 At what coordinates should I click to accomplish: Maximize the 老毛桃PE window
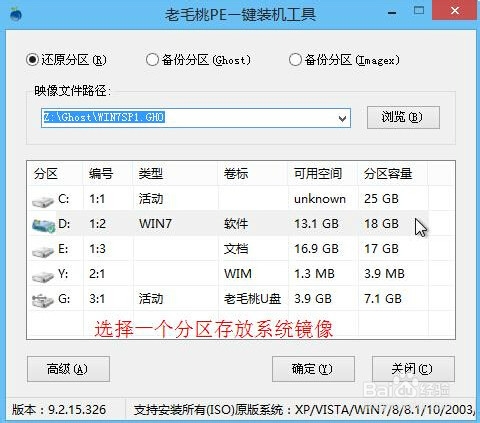[419, 11]
